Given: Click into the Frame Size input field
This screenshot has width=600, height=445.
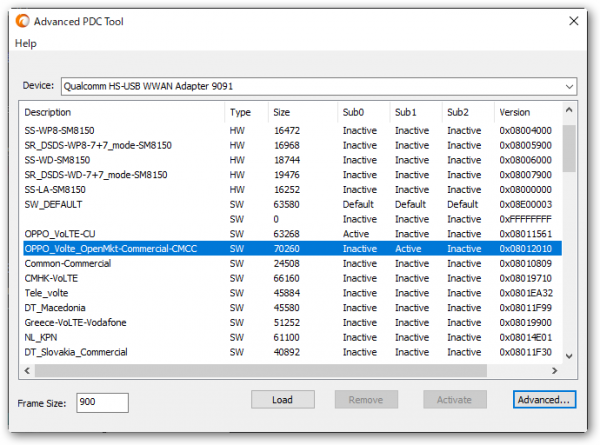Looking at the screenshot, I should click(102, 403).
